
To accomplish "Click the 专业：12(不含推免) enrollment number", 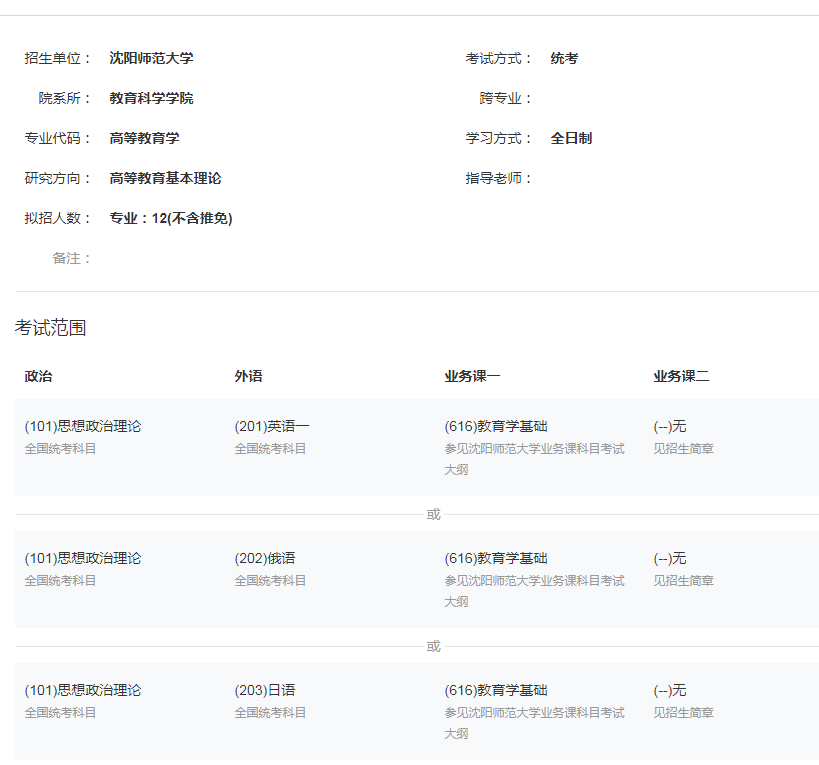I will [x=171, y=218].
